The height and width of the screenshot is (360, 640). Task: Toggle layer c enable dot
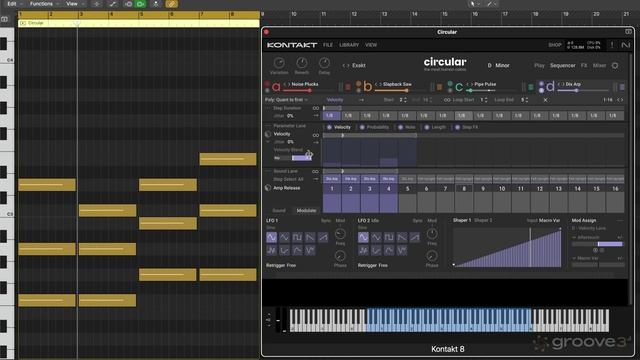point(450,84)
